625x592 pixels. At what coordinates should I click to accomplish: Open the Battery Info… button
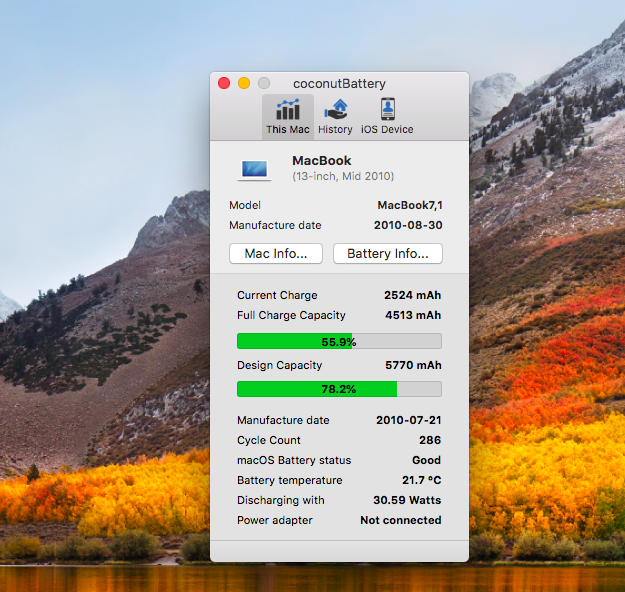pos(388,254)
